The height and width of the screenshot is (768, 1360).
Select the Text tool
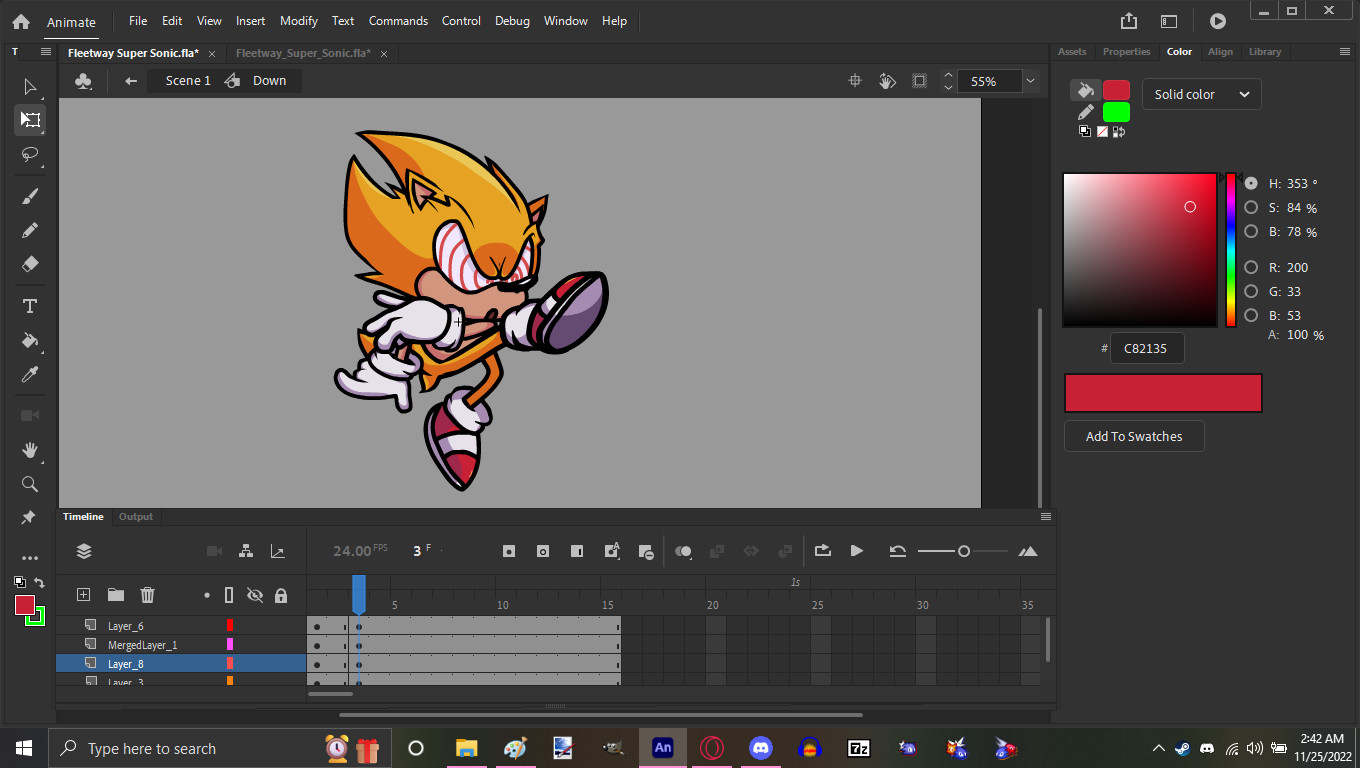[x=30, y=306]
